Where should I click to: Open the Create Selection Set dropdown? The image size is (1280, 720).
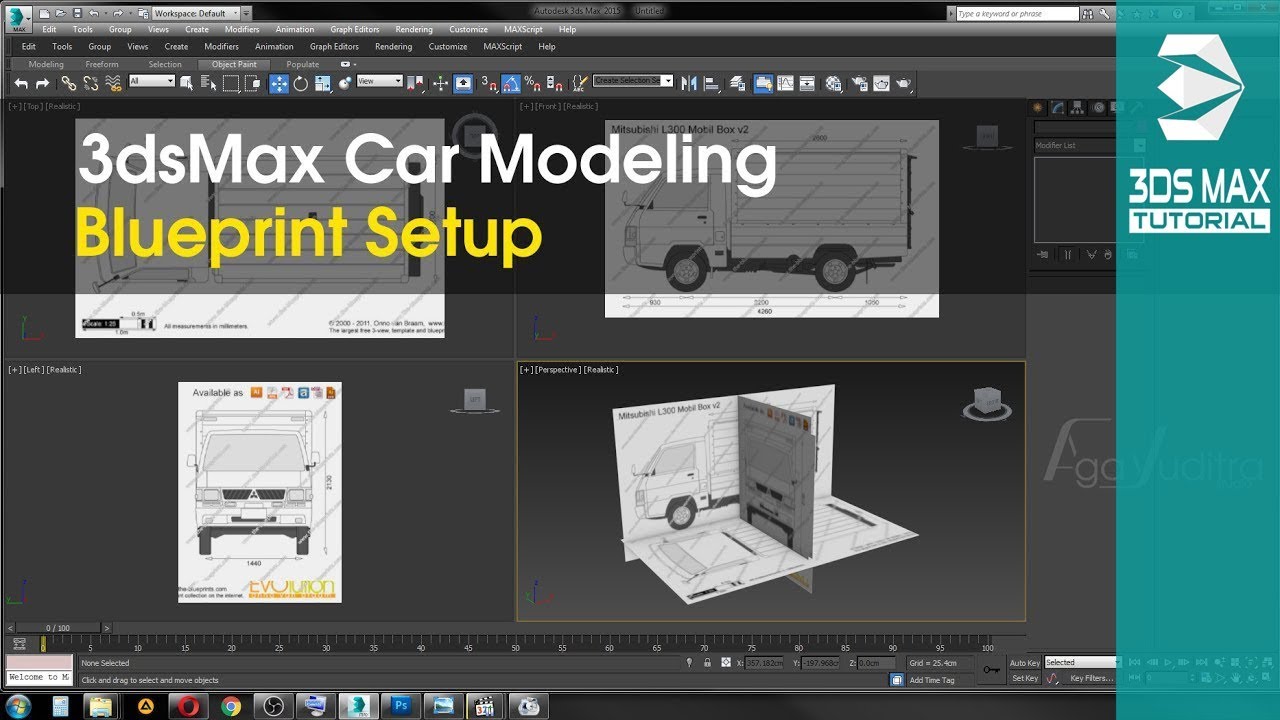[633, 81]
